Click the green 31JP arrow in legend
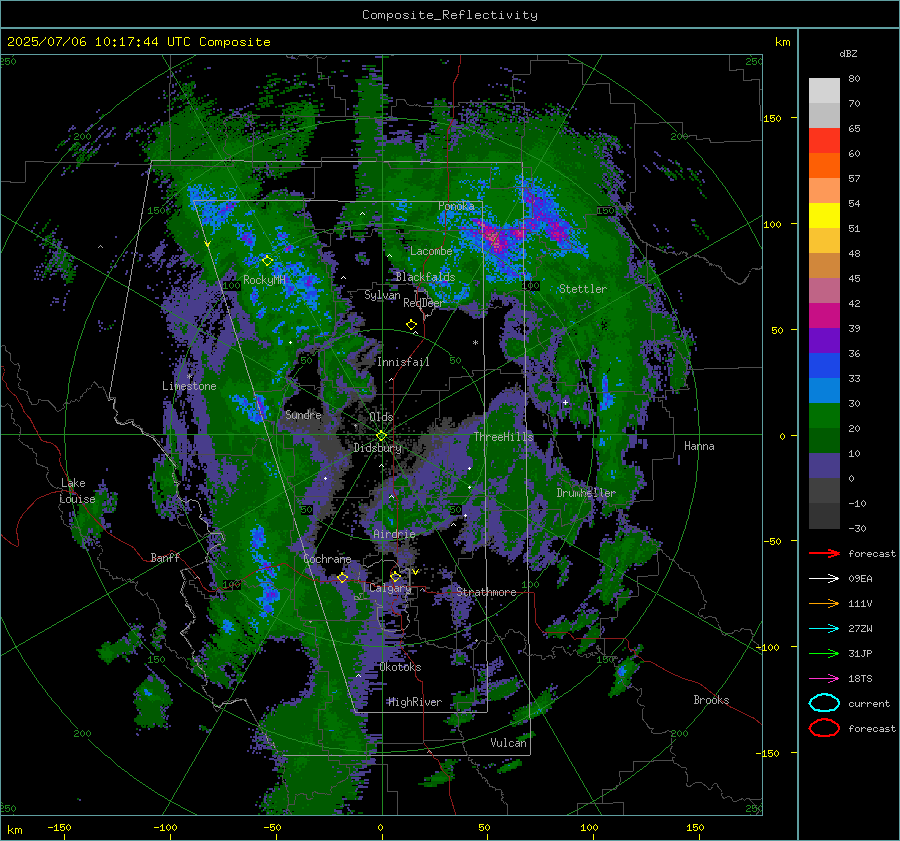 824,653
